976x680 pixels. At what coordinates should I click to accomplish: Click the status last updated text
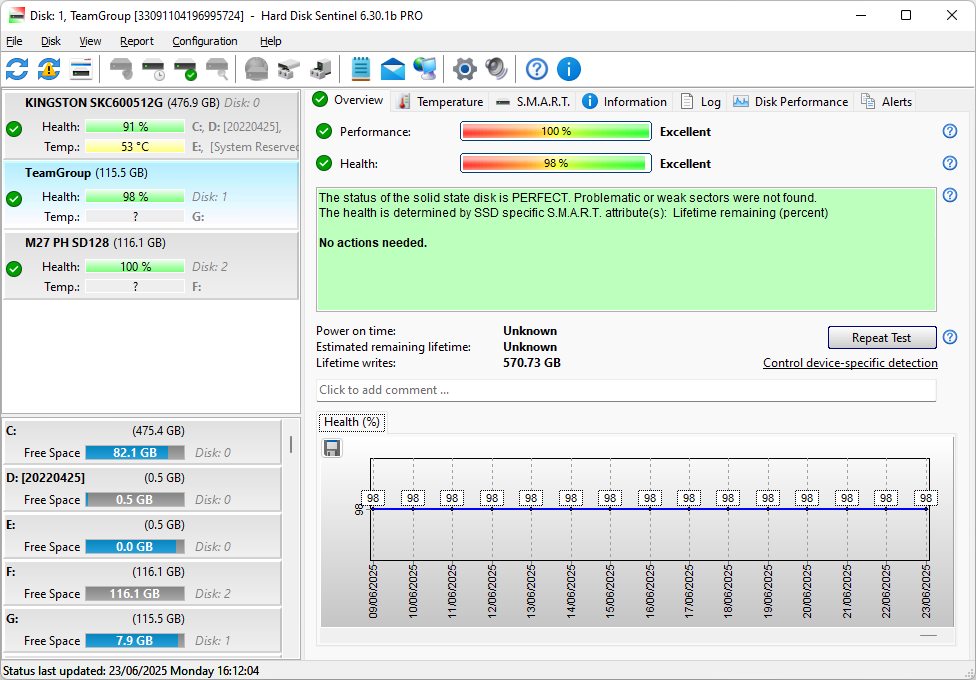pyautogui.click(x=131, y=671)
